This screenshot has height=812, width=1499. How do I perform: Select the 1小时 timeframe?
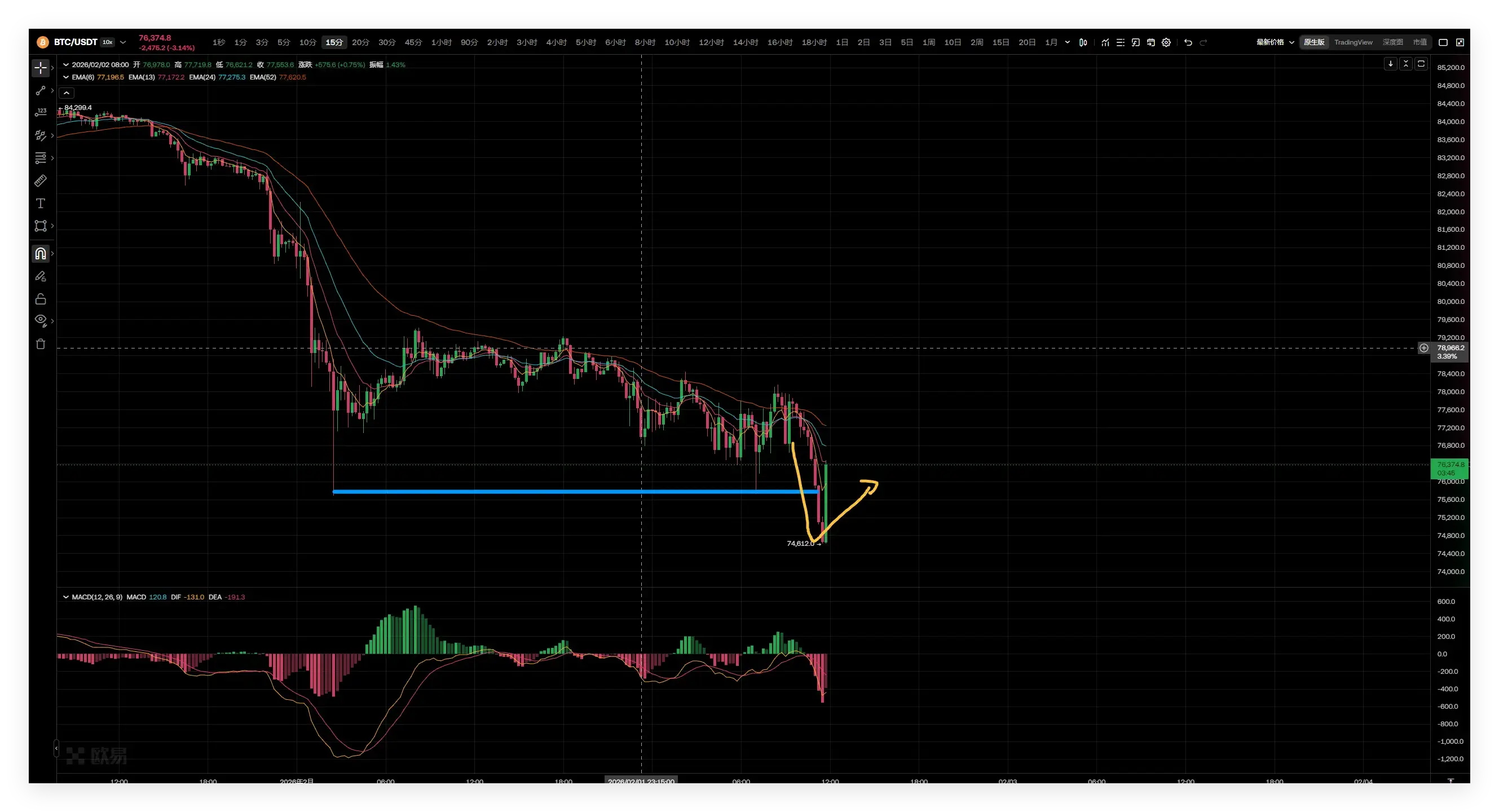coord(440,42)
